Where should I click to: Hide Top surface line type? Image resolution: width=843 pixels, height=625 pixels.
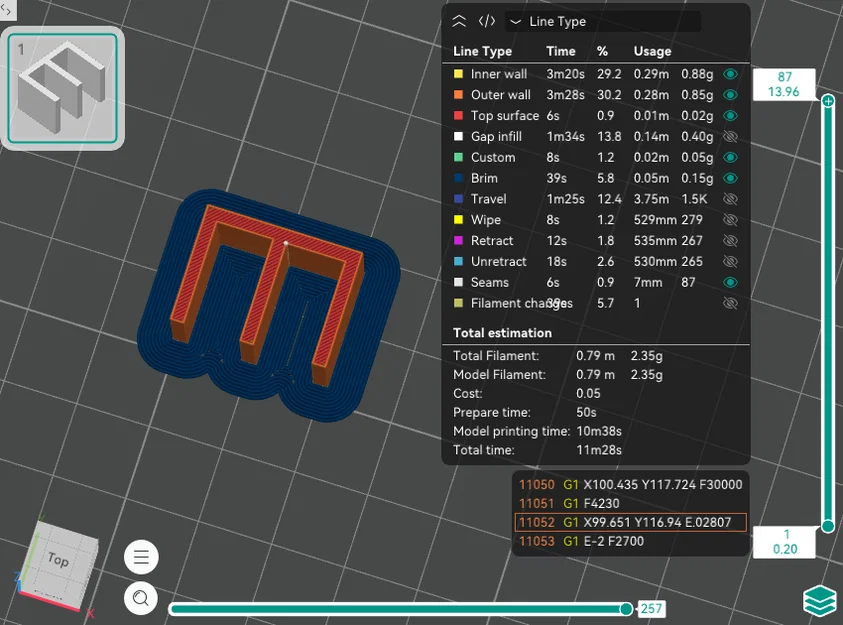coord(730,116)
